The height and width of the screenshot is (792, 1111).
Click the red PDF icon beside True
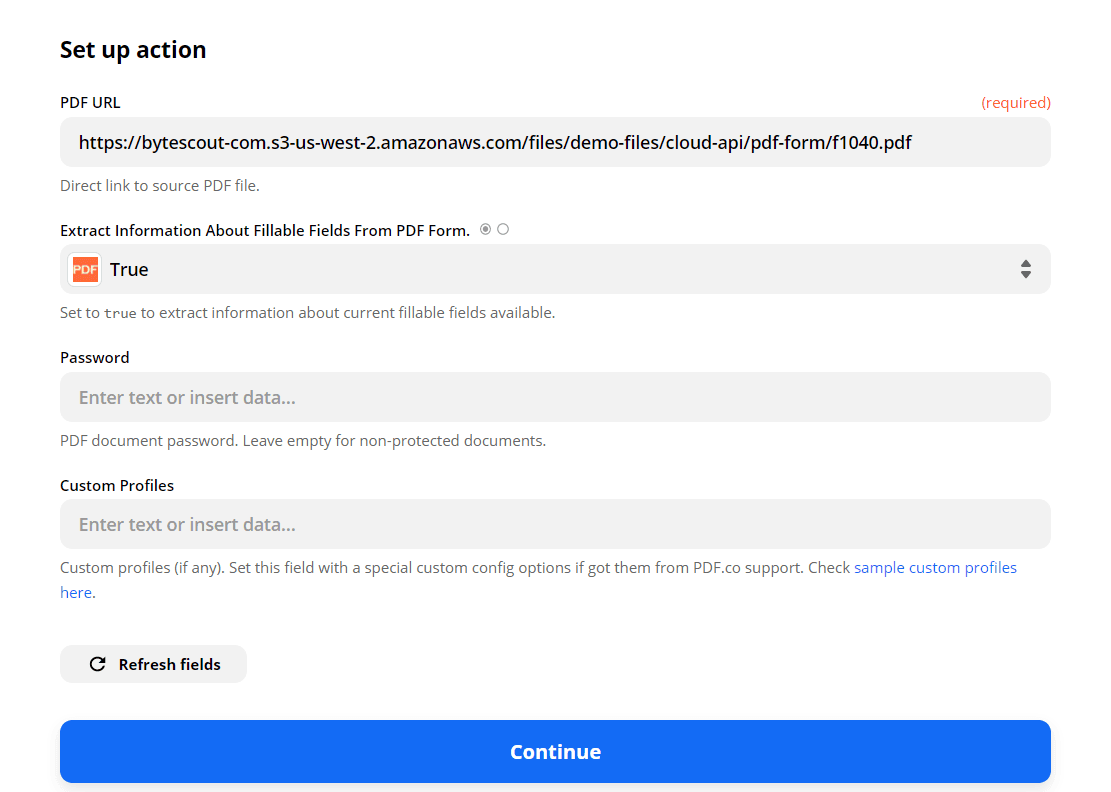point(85,269)
